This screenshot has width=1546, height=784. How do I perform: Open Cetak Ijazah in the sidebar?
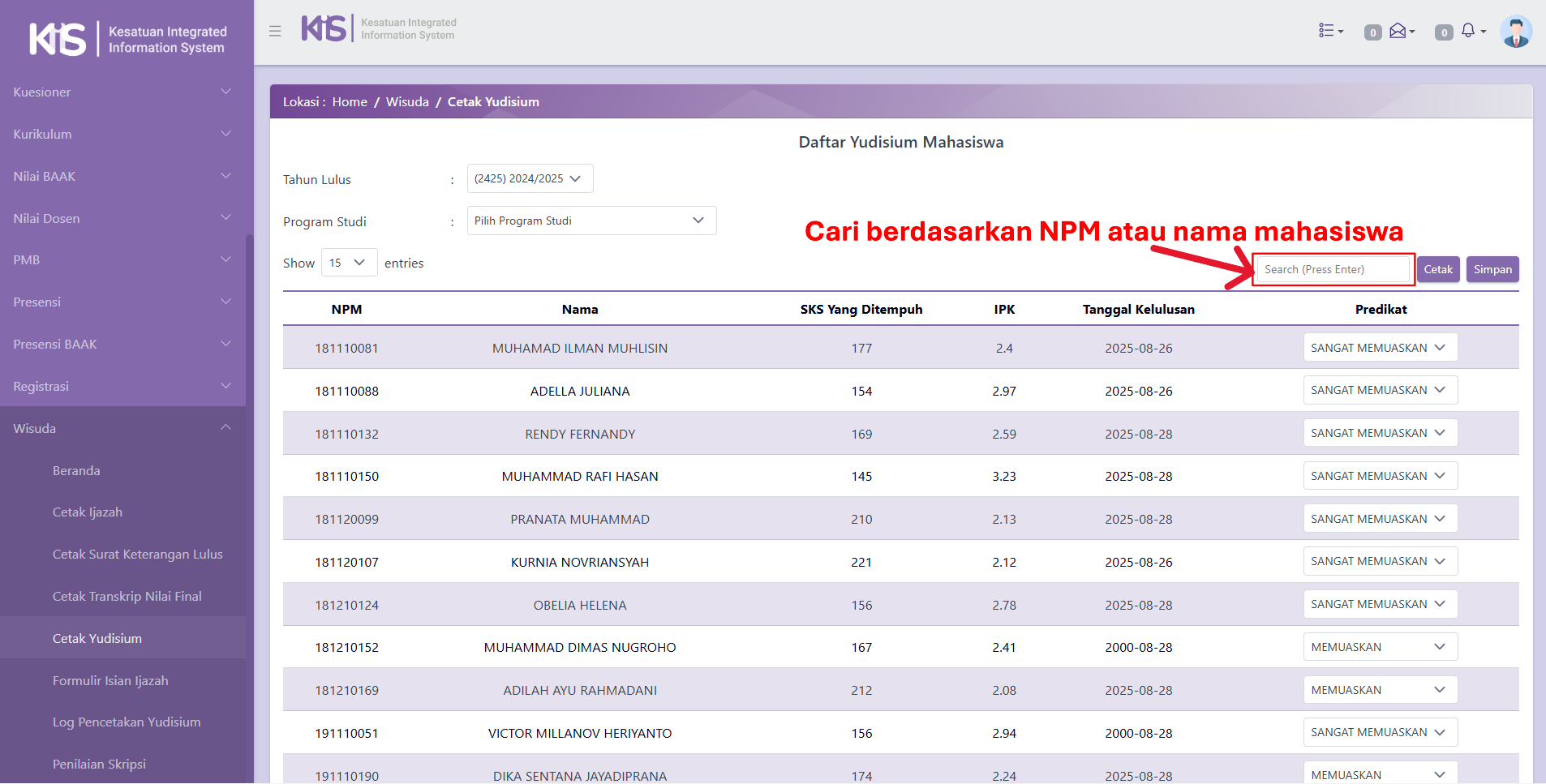point(88,512)
